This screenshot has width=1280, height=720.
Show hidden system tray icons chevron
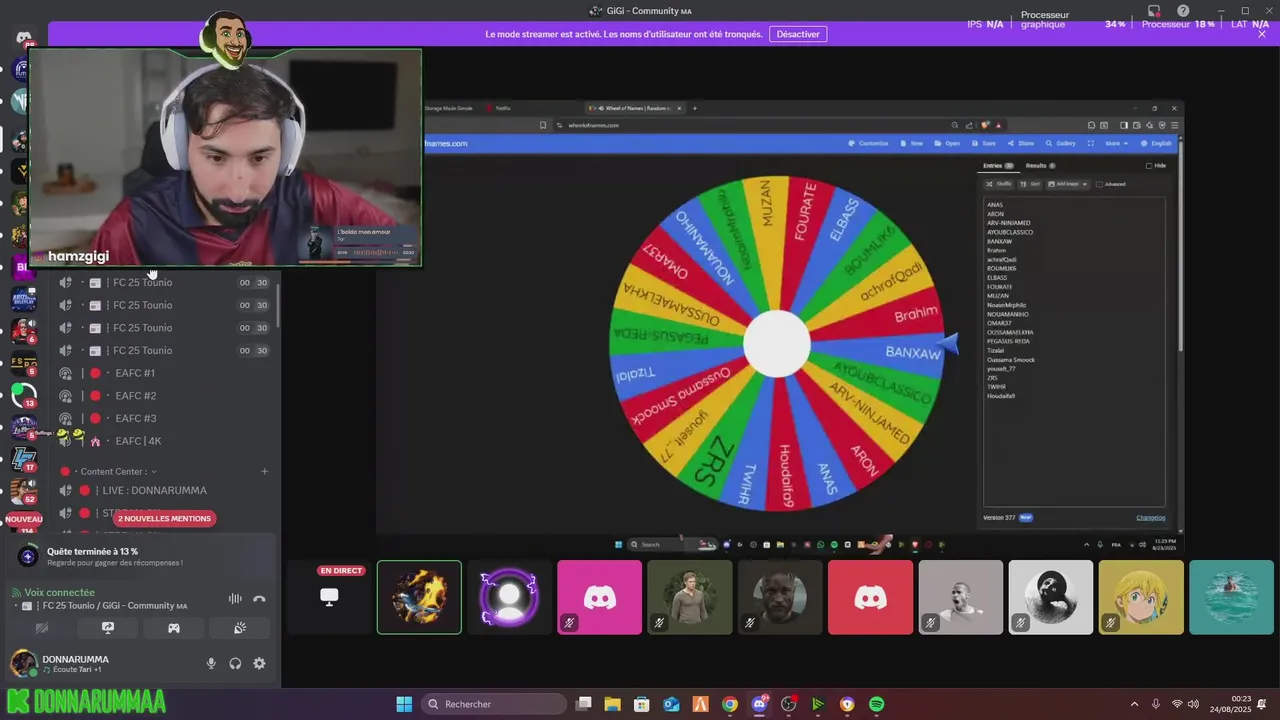pyautogui.click(x=1134, y=704)
